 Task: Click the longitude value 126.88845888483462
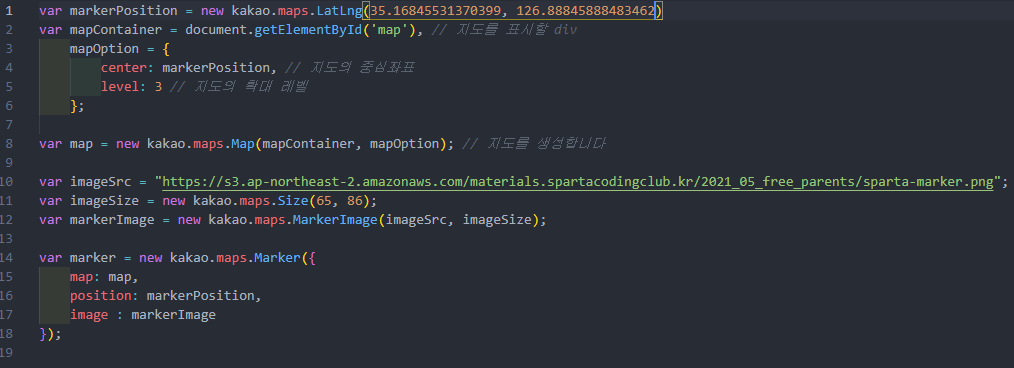point(585,11)
